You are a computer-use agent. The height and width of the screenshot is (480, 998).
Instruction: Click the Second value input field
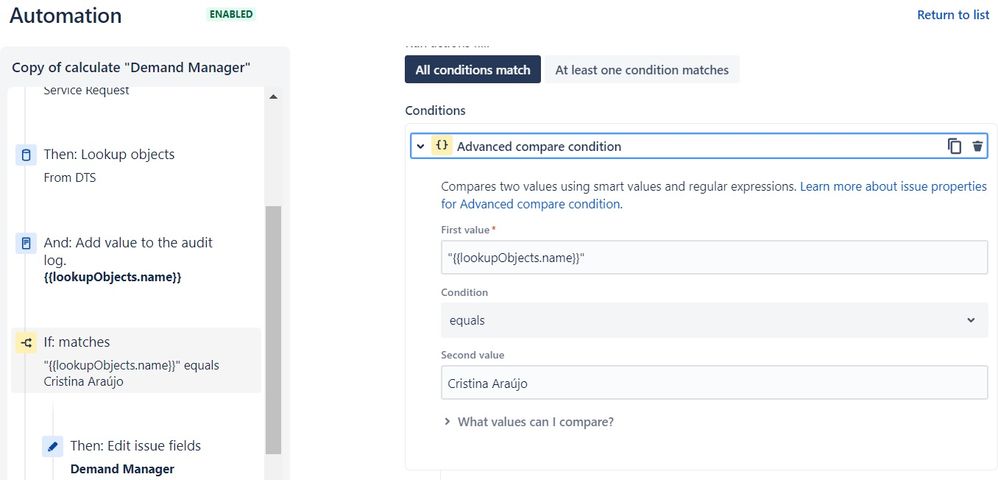point(714,383)
